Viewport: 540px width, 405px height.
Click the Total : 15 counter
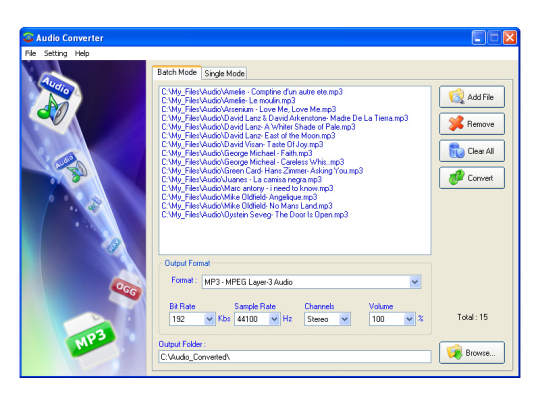472,317
